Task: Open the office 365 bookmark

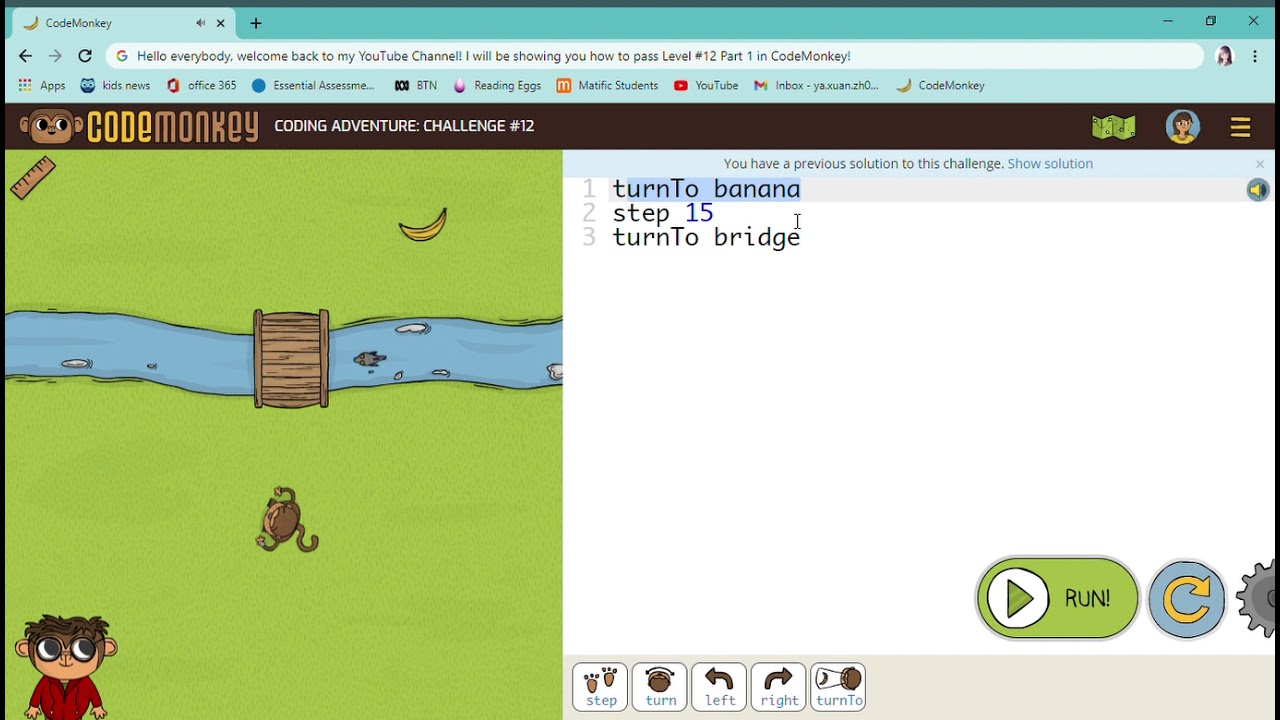Action: coord(201,86)
